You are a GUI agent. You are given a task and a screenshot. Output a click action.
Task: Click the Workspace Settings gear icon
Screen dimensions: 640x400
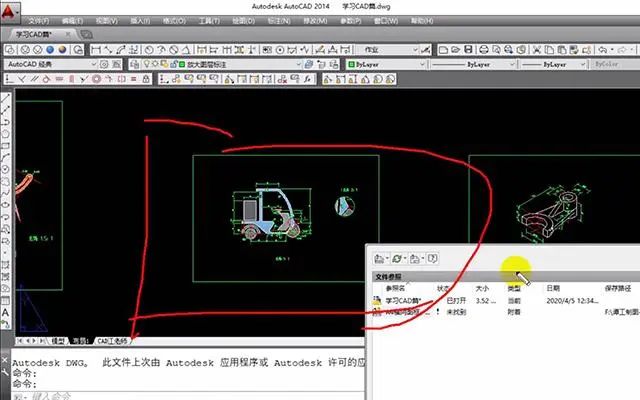pyautogui.click(x=104, y=64)
